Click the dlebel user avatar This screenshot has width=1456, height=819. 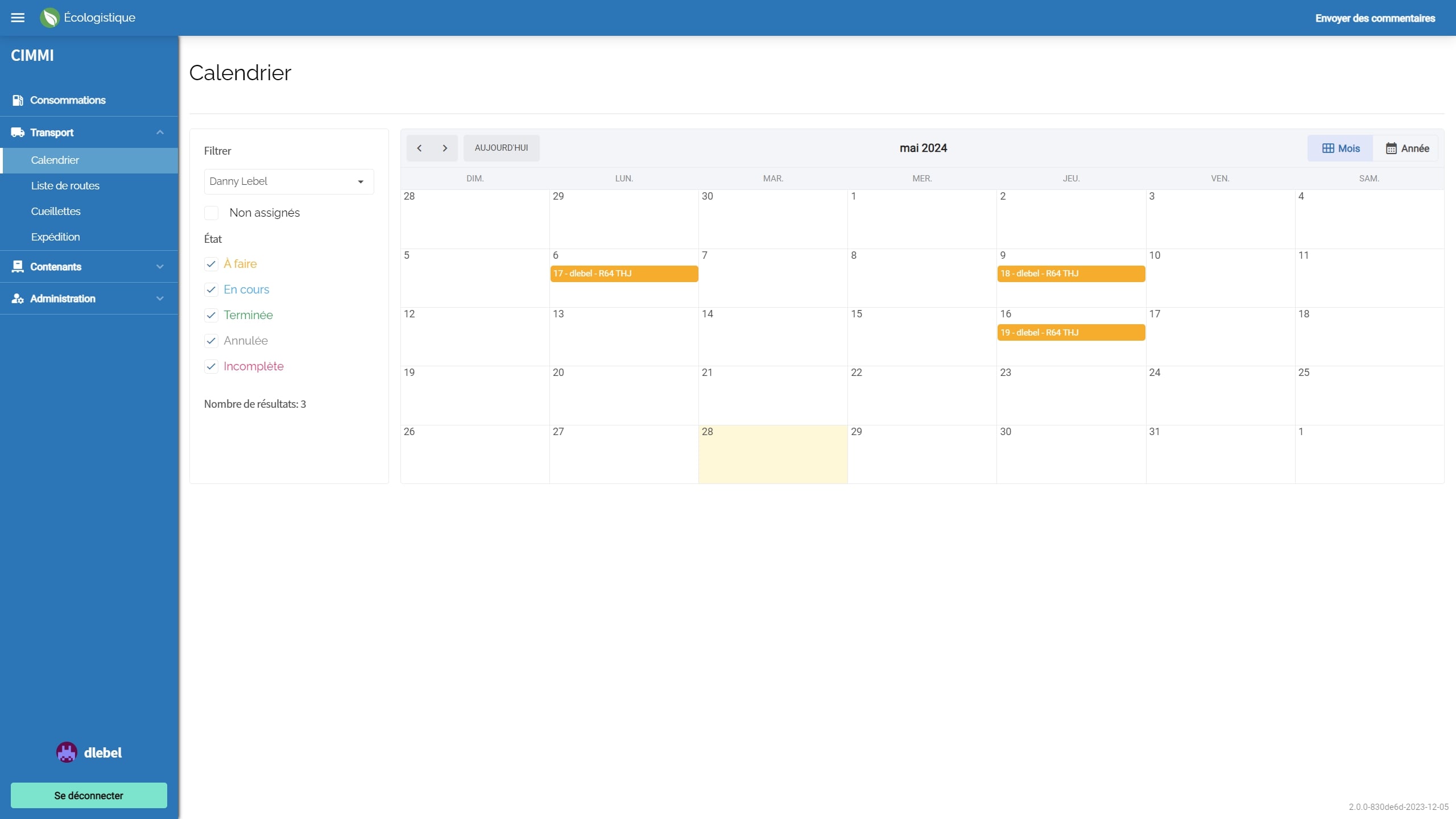coord(67,752)
